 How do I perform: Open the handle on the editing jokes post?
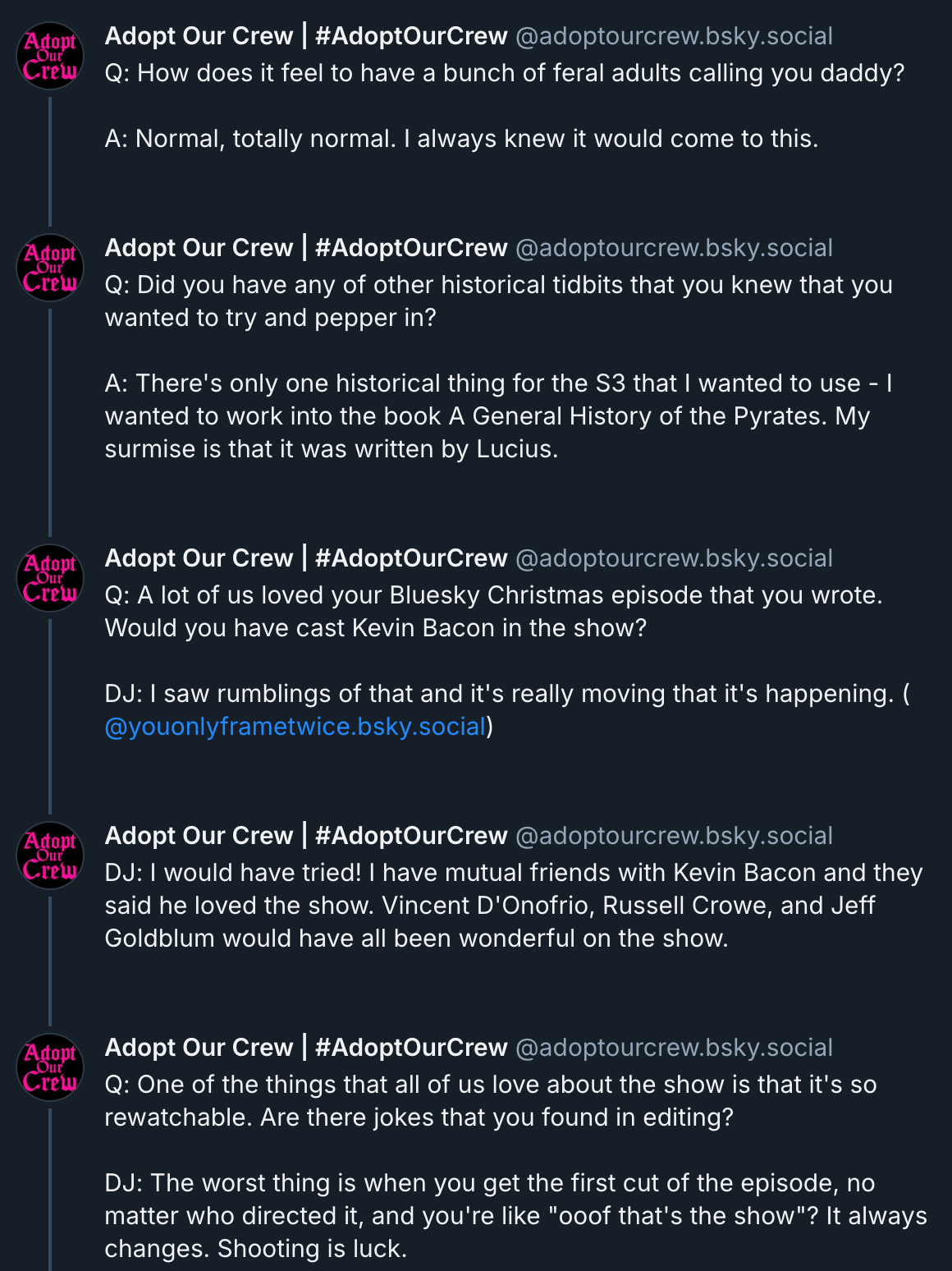pyautogui.click(x=674, y=1048)
